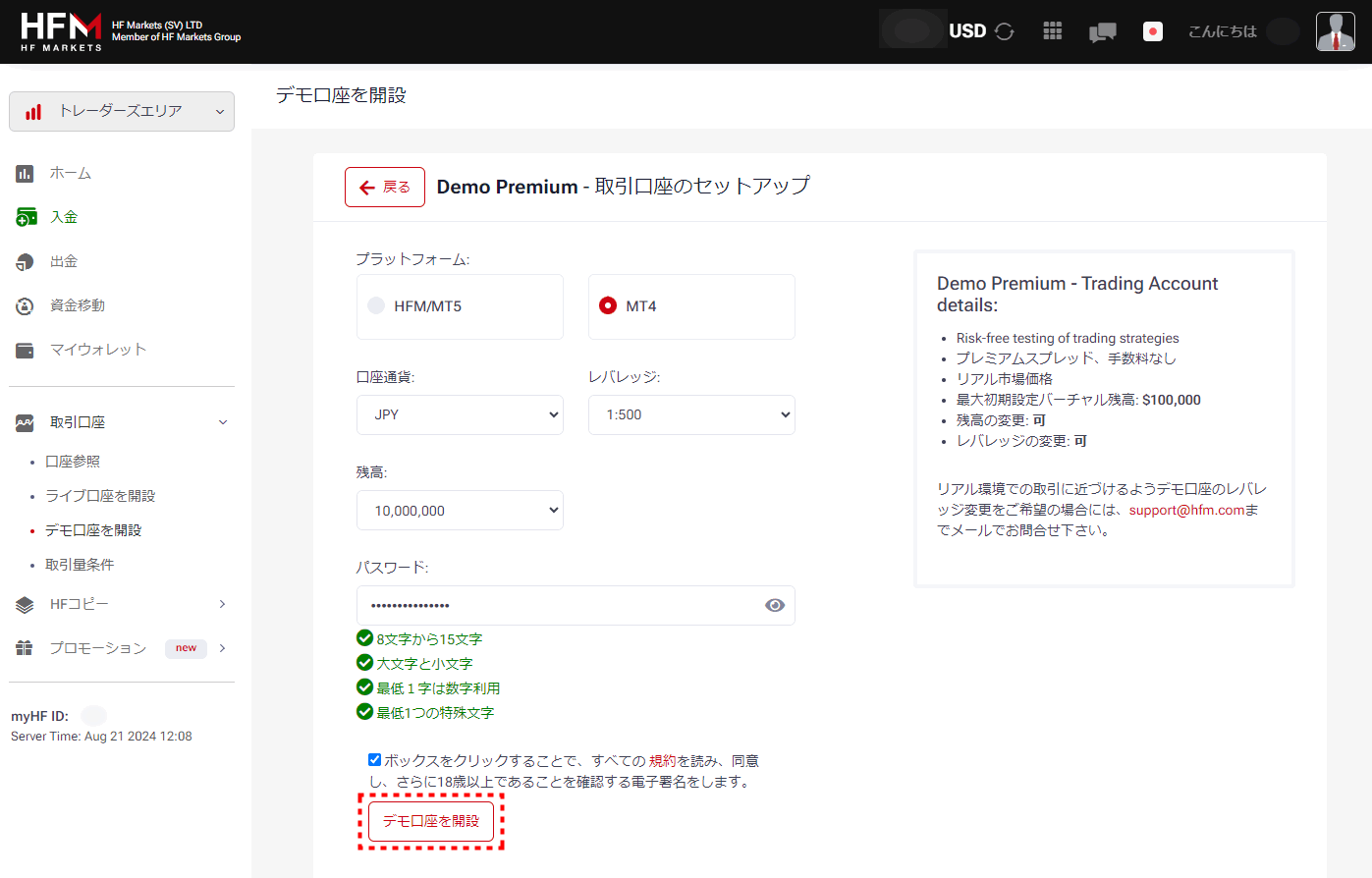Click the こんにちは greeting text
1372x878 pixels.
pyautogui.click(x=1223, y=31)
